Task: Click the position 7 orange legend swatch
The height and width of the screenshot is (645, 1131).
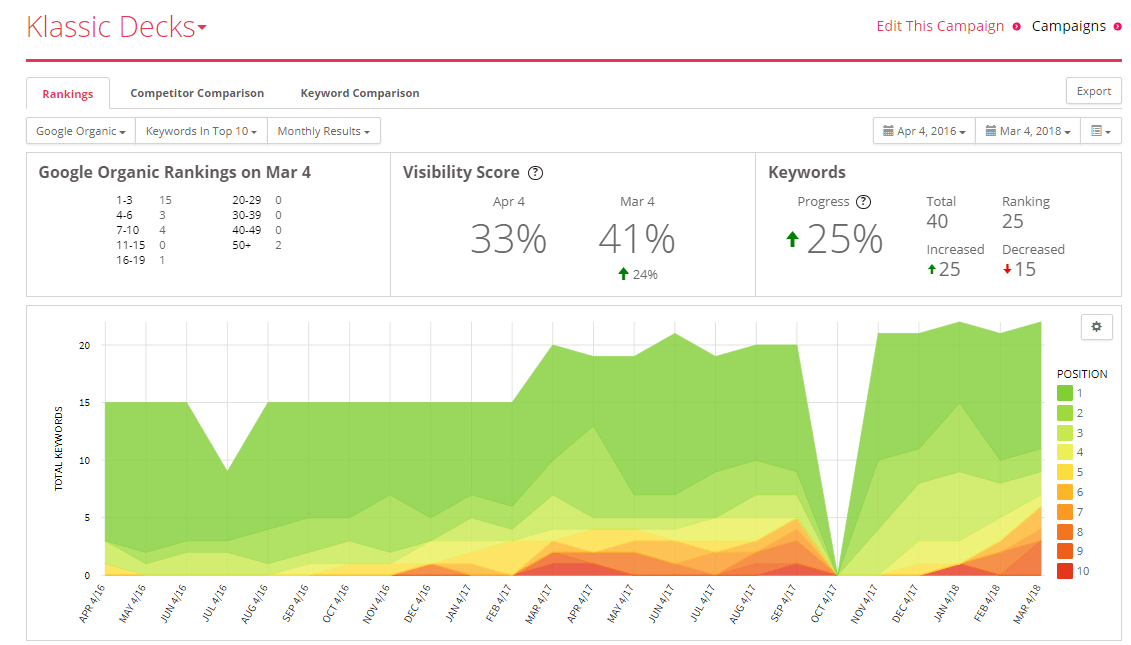Action: click(1065, 512)
